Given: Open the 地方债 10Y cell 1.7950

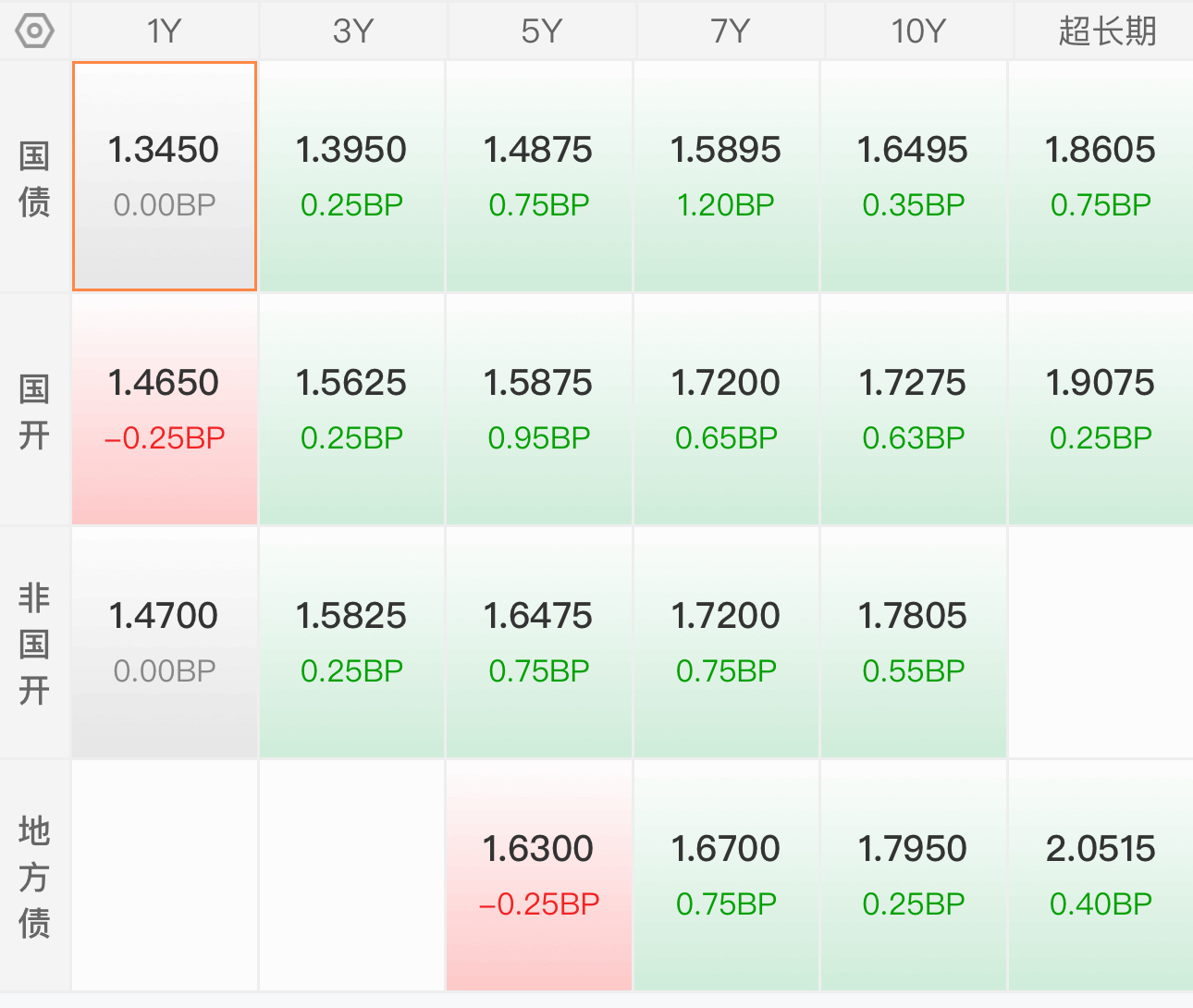Looking at the screenshot, I should [913, 876].
